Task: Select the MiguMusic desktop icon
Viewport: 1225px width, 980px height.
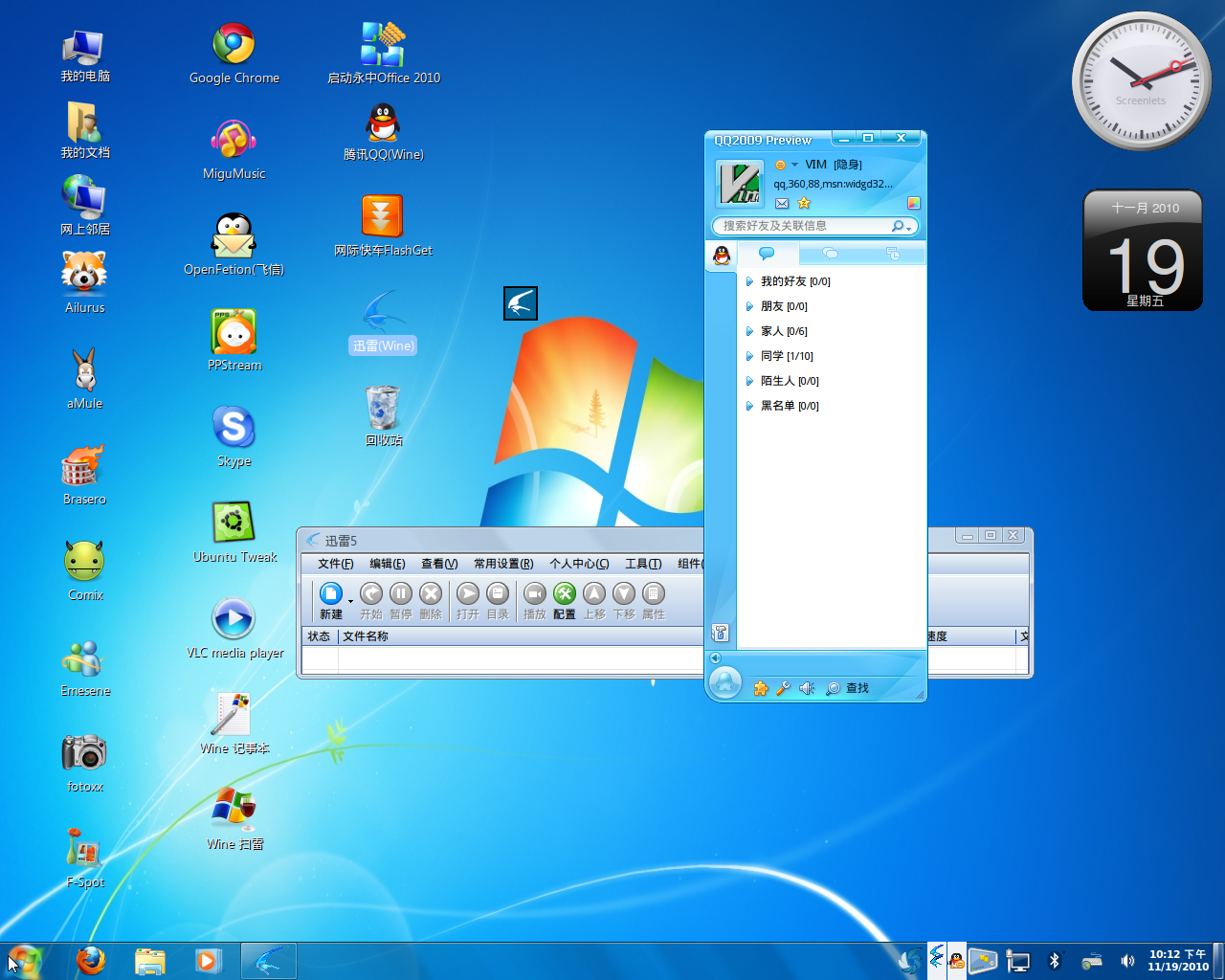Action: 234,150
